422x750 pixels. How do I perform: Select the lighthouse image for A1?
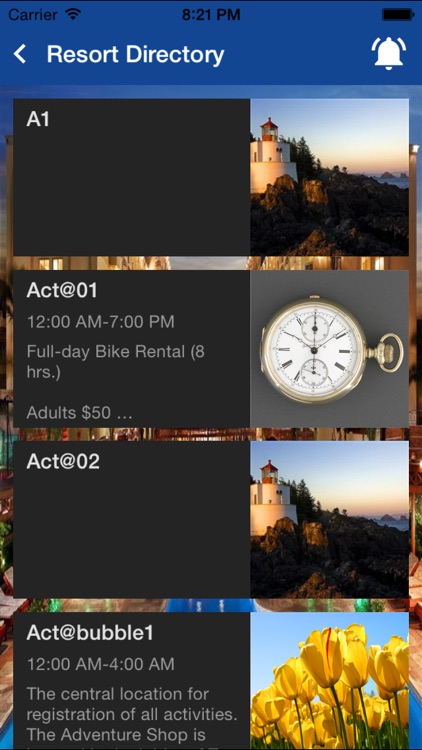tap(329, 177)
